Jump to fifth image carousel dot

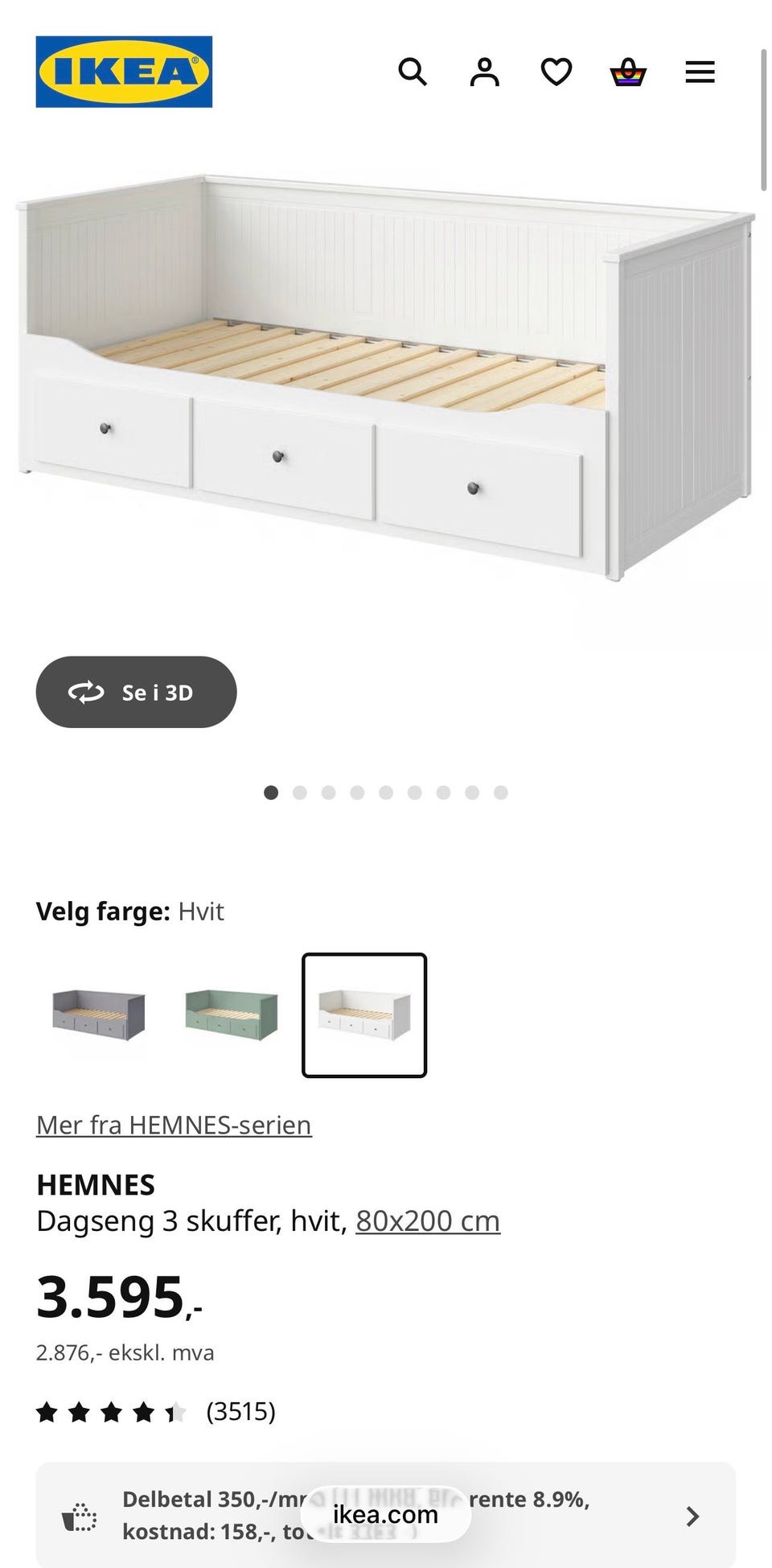tap(386, 792)
